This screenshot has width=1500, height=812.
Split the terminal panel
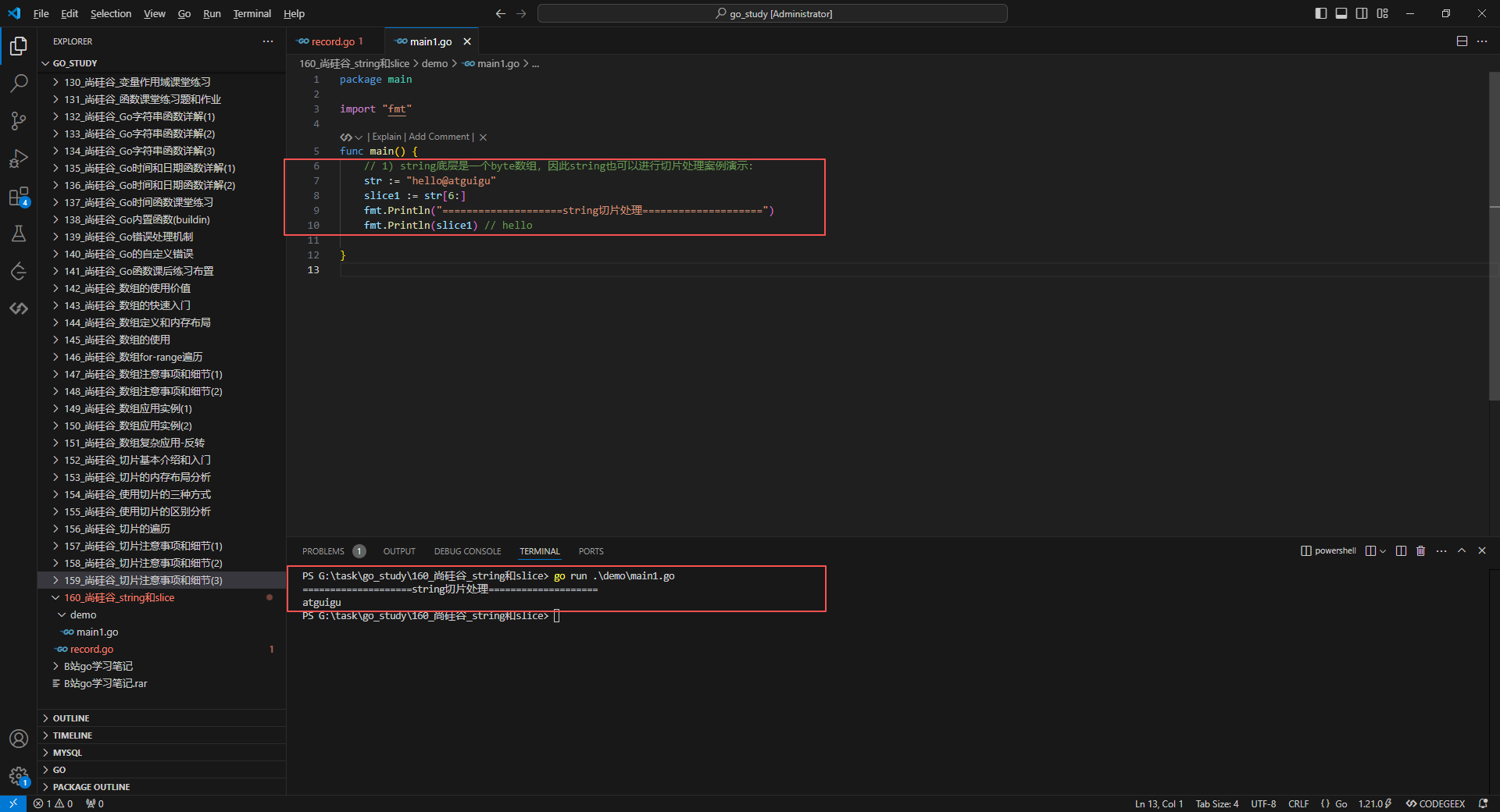click(1401, 551)
